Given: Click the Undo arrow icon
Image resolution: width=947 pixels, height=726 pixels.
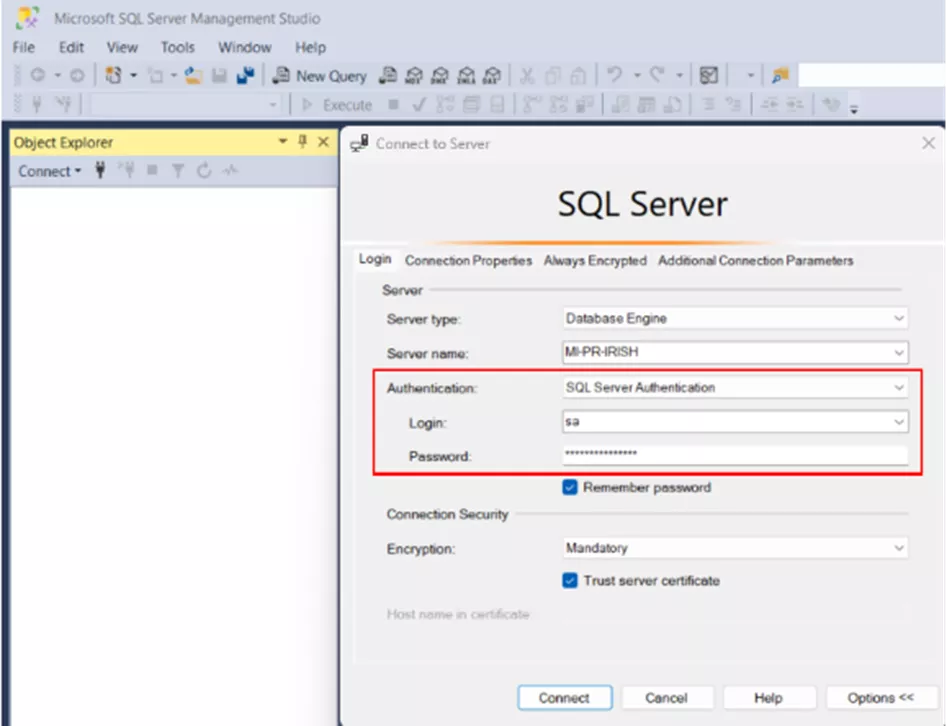Looking at the screenshot, I should [615, 75].
